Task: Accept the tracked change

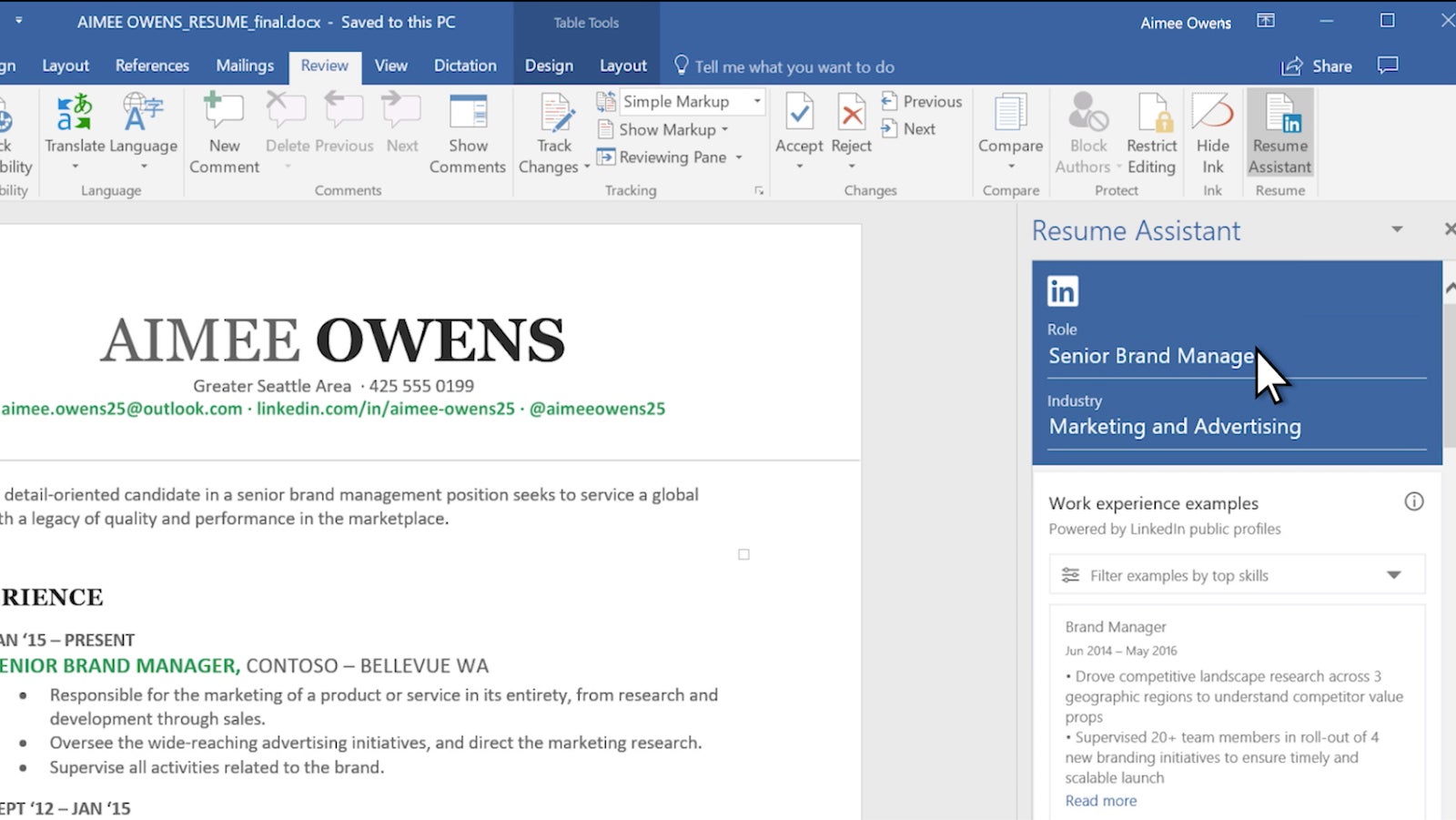Action: 799,123
